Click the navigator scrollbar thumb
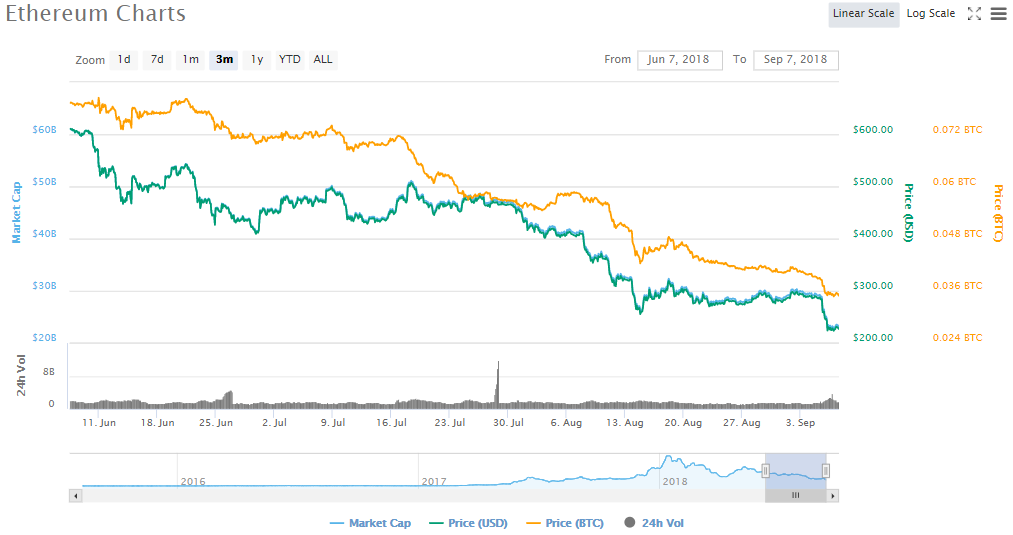Viewport: 1013px width, 535px height. pyautogui.click(x=796, y=496)
